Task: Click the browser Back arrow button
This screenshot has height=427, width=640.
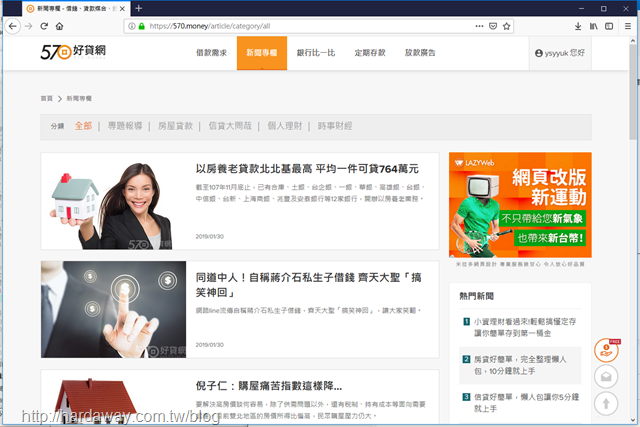Action: pos(13,26)
